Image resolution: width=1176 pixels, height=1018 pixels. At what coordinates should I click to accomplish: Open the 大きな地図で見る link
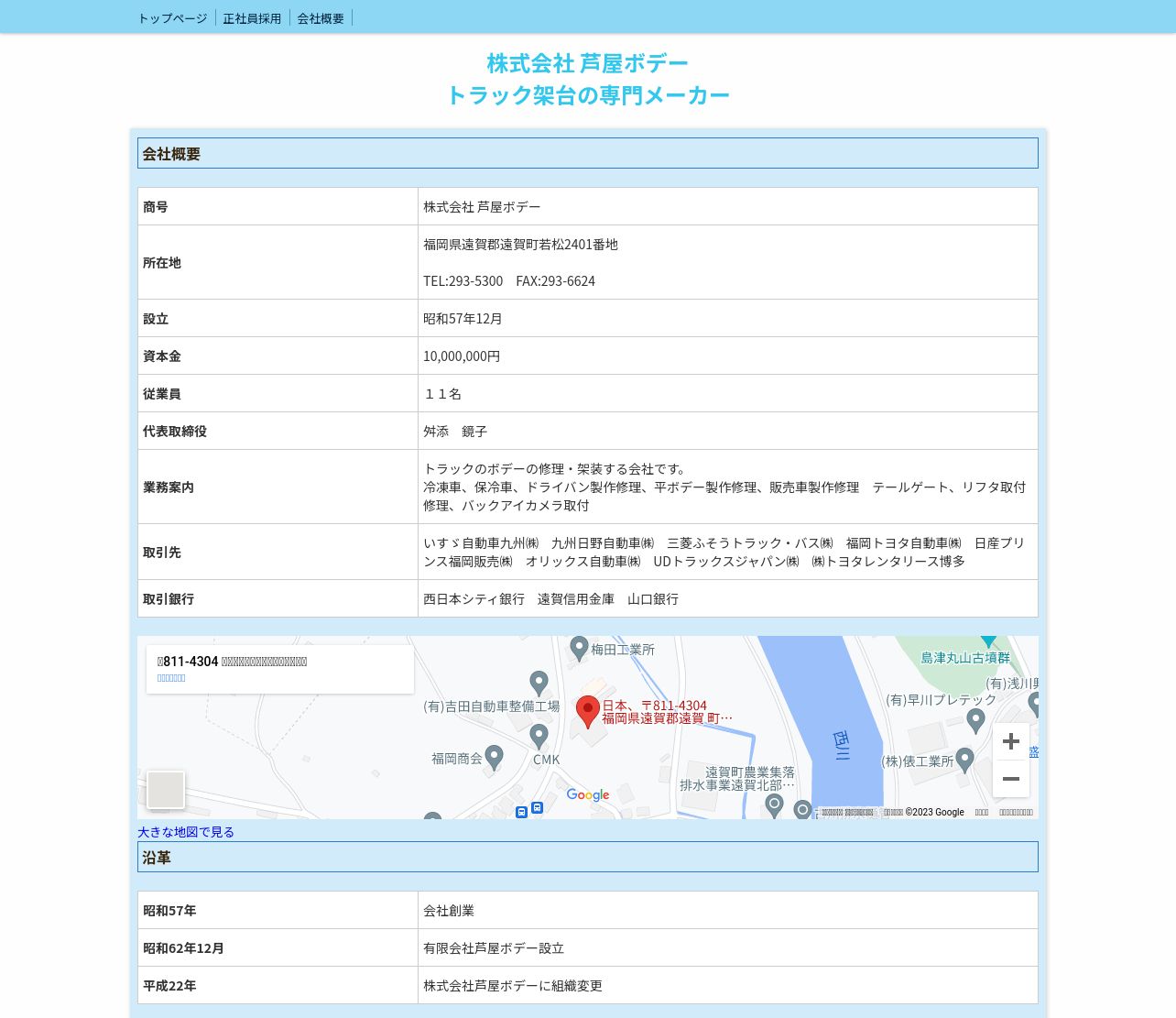[186, 832]
